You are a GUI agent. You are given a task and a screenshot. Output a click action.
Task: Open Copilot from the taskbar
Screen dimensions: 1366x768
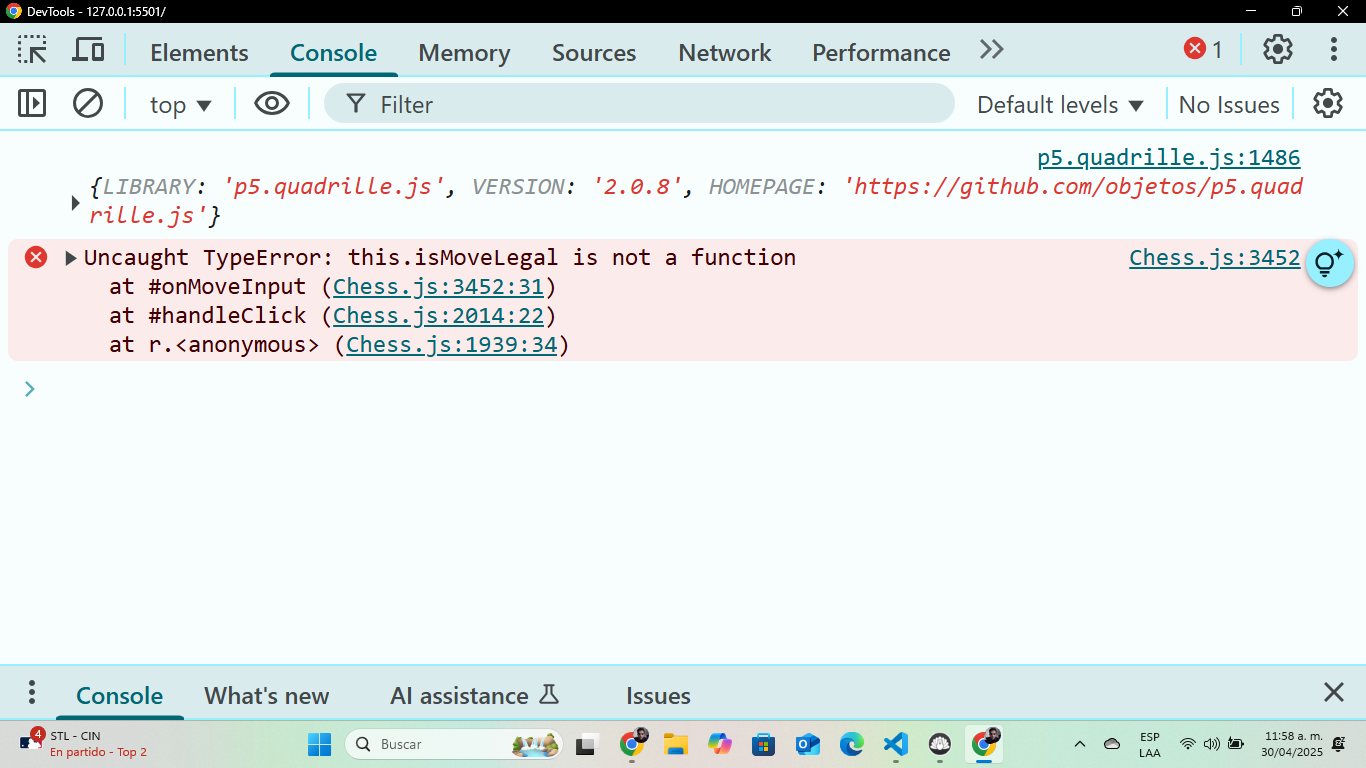pos(720,744)
